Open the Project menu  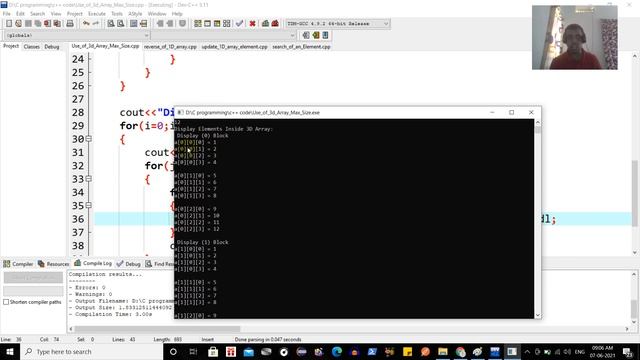75,13
